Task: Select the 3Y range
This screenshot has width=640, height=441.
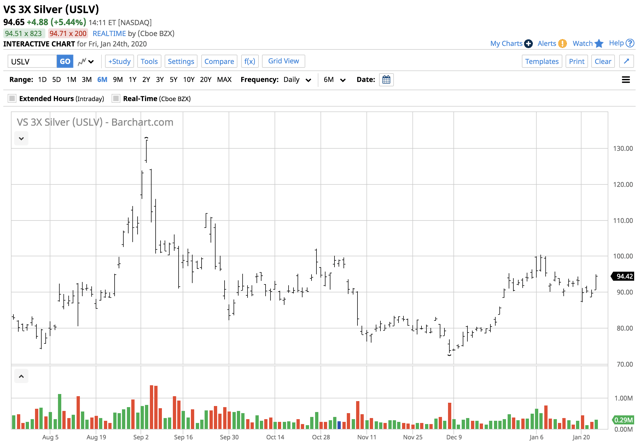Action: [160, 80]
